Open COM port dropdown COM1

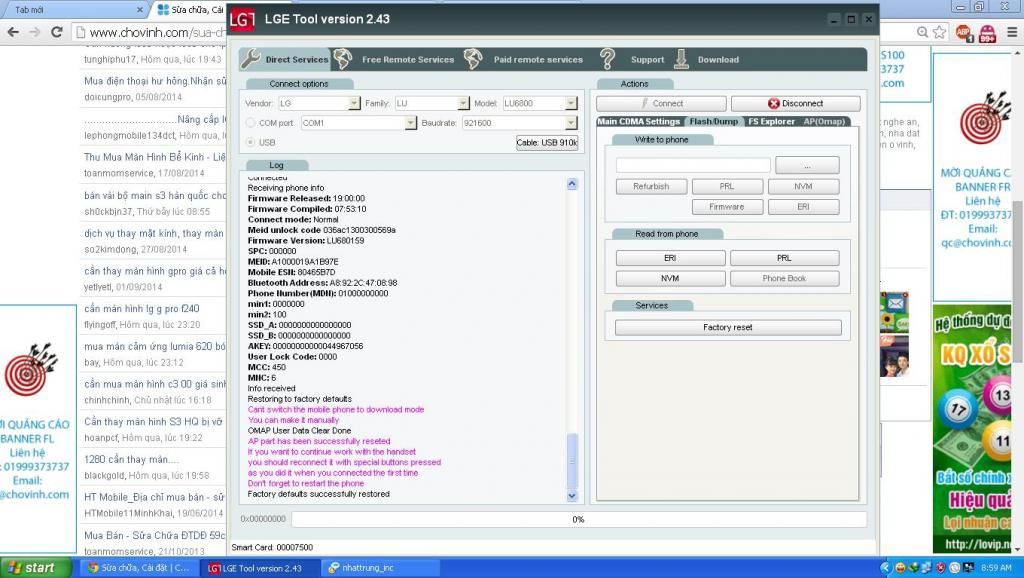[411, 123]
